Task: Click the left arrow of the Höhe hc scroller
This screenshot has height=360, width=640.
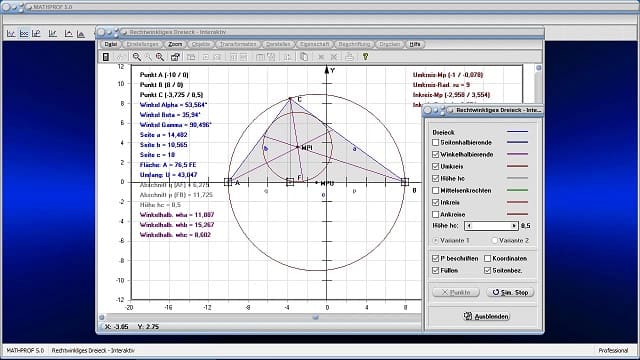Action: click(x=469, y=226)
